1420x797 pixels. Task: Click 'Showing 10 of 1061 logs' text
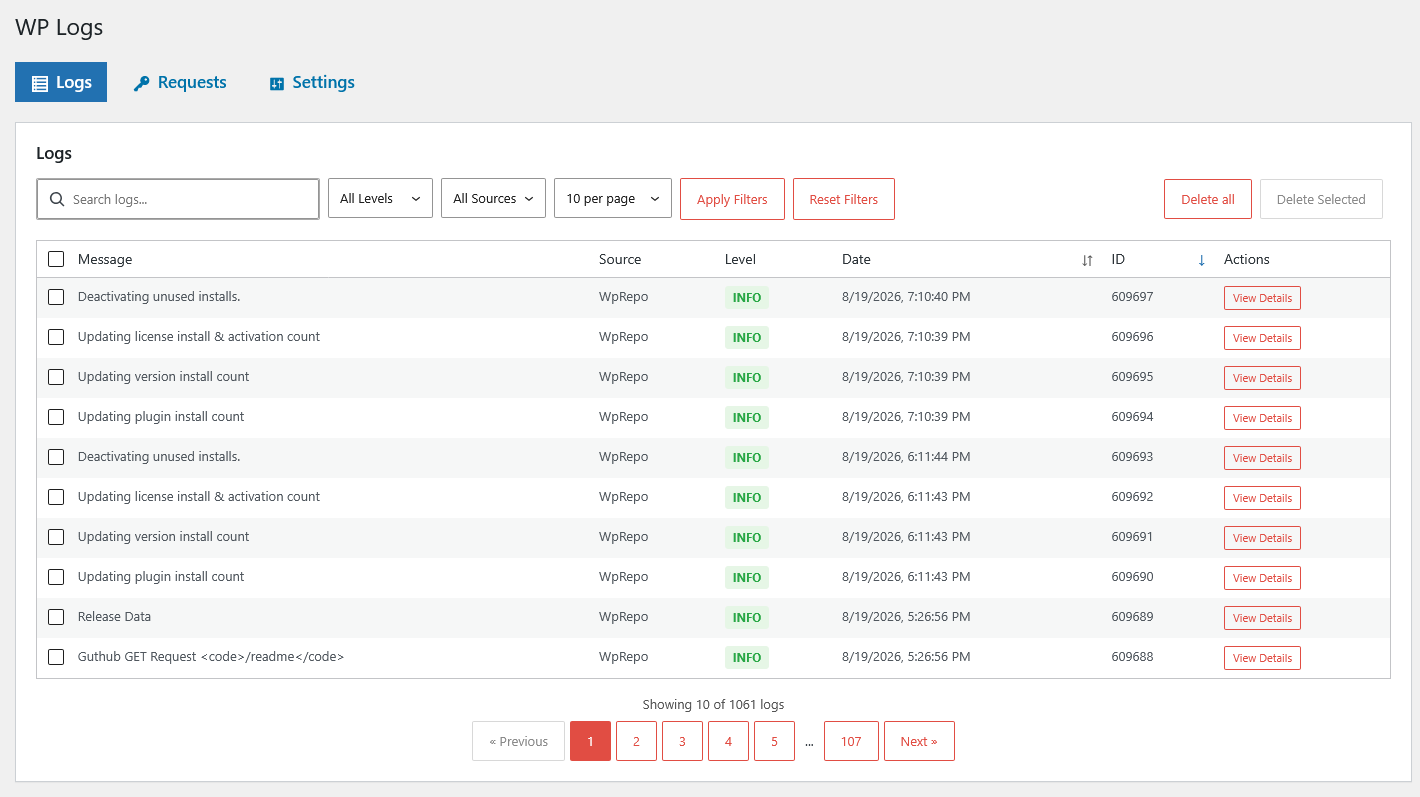point(713,704)
